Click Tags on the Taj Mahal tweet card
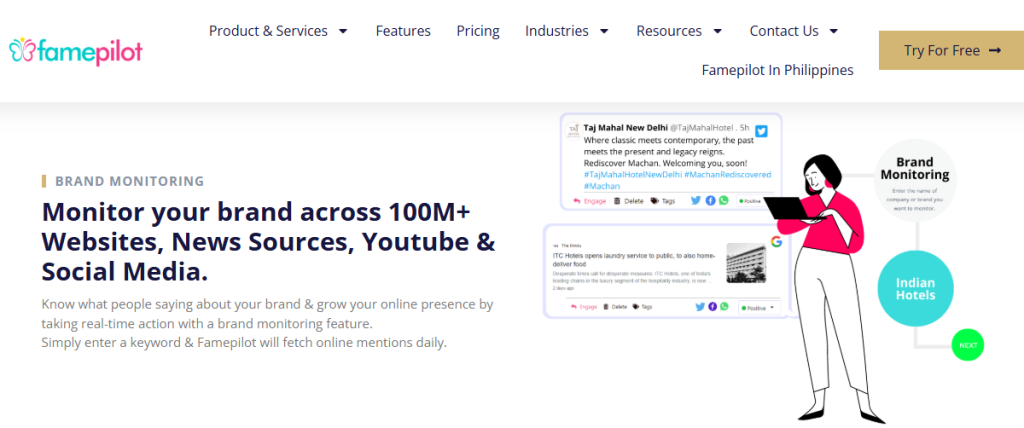Viewport: 1024px width, 428px height. click(664, 201)
